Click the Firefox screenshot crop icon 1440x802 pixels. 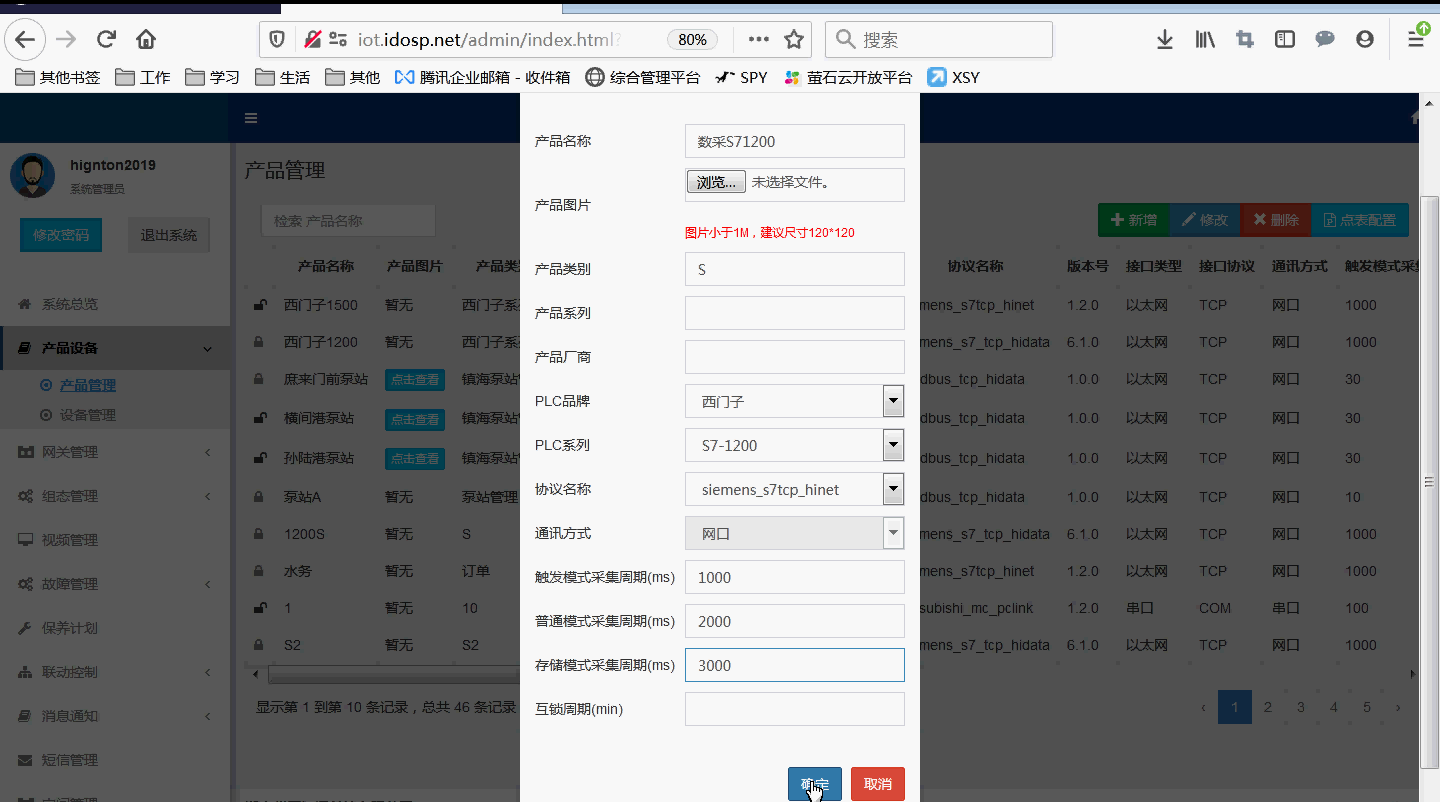point(1244,39)
